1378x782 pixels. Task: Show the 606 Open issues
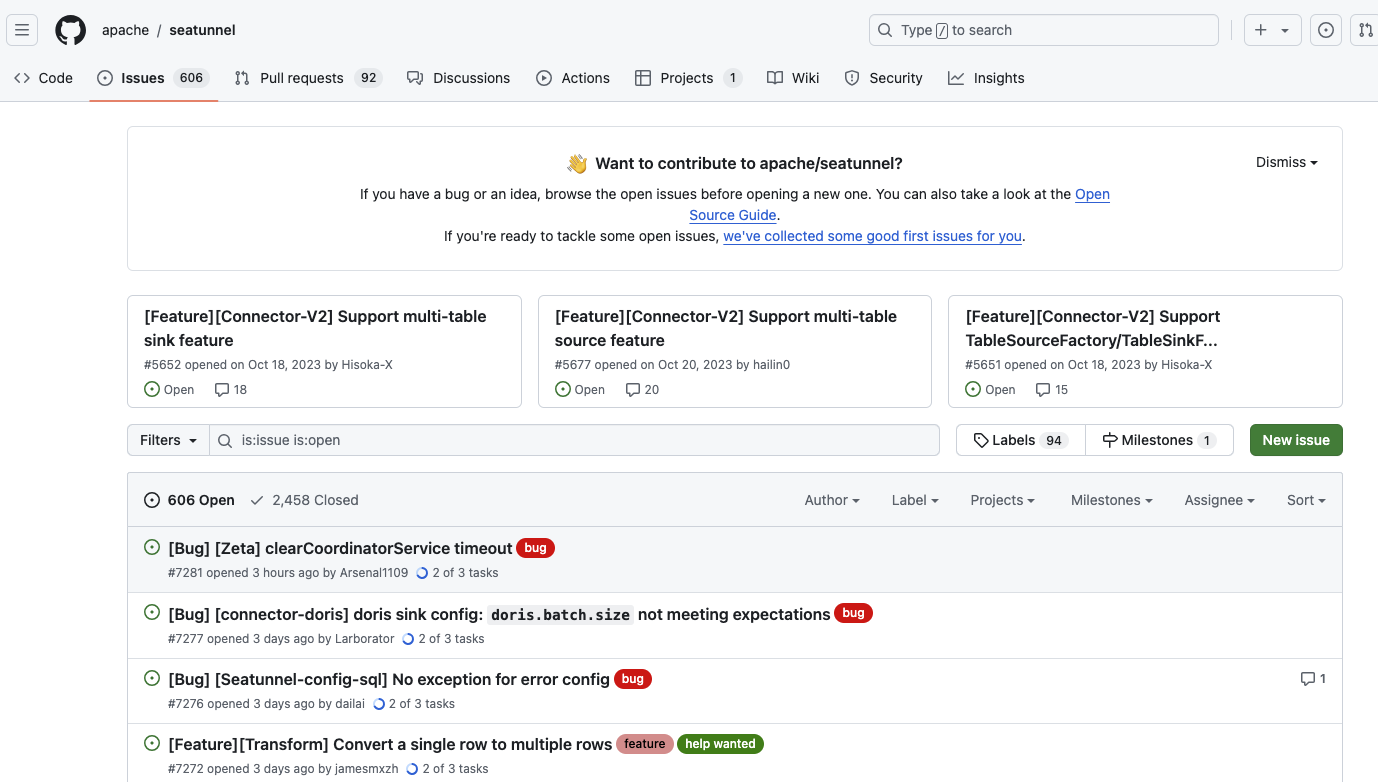[x=190, y=500]
